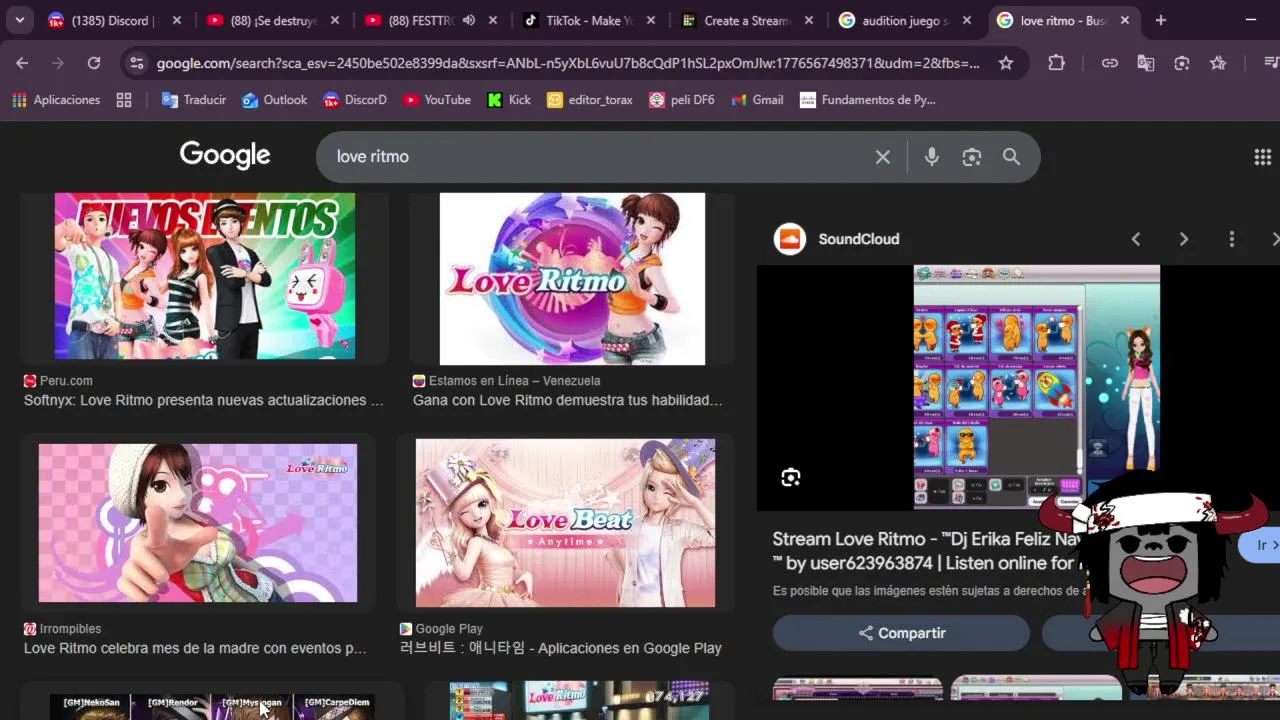The width and height of the screenshot is (1280, 720).
Task: Open the Aplicaciones apps shortcut
Action: pyautogui.click(x=56, y=100)
